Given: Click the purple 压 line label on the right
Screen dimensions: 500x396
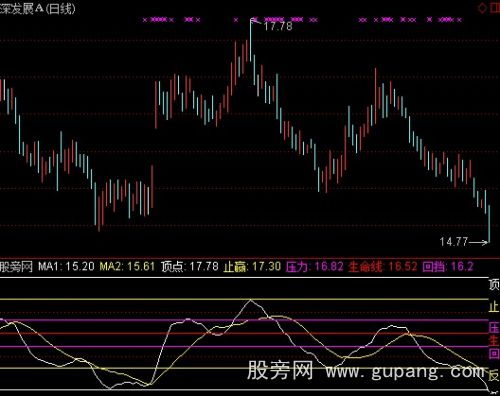Looking at the screenshot, I should pos(494,327).
